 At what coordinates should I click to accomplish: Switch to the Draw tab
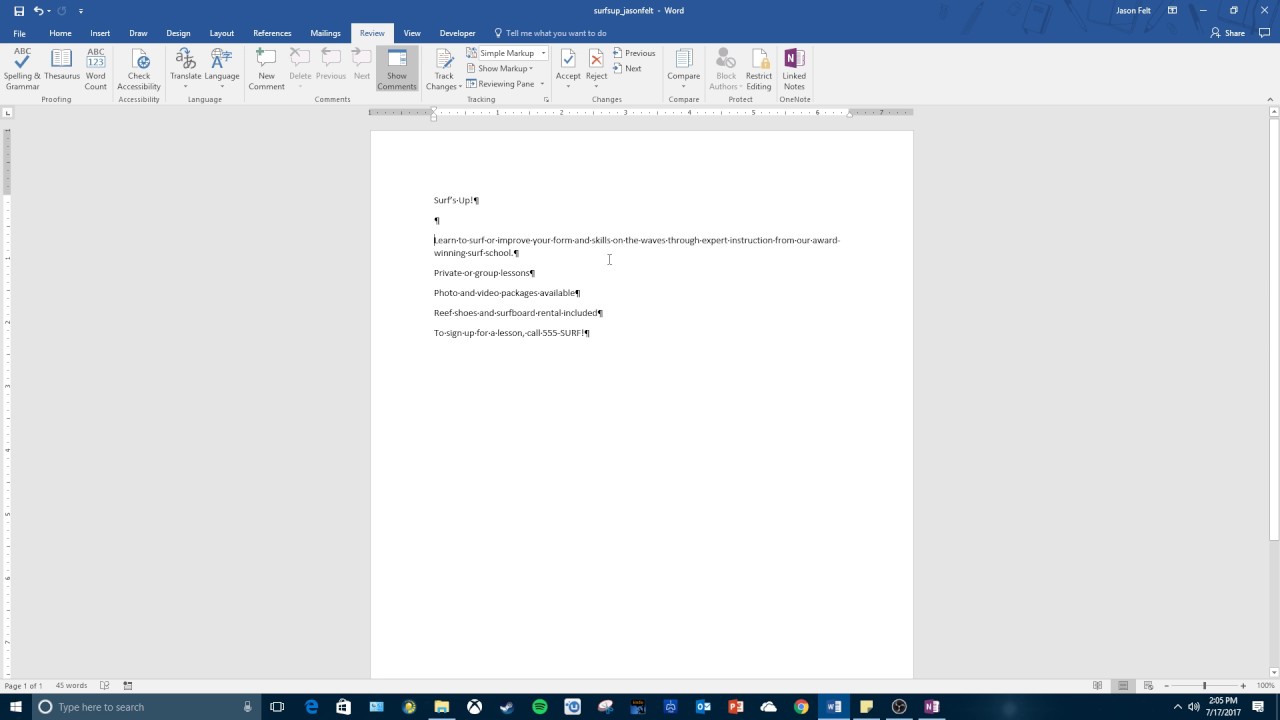click(138, 33)
